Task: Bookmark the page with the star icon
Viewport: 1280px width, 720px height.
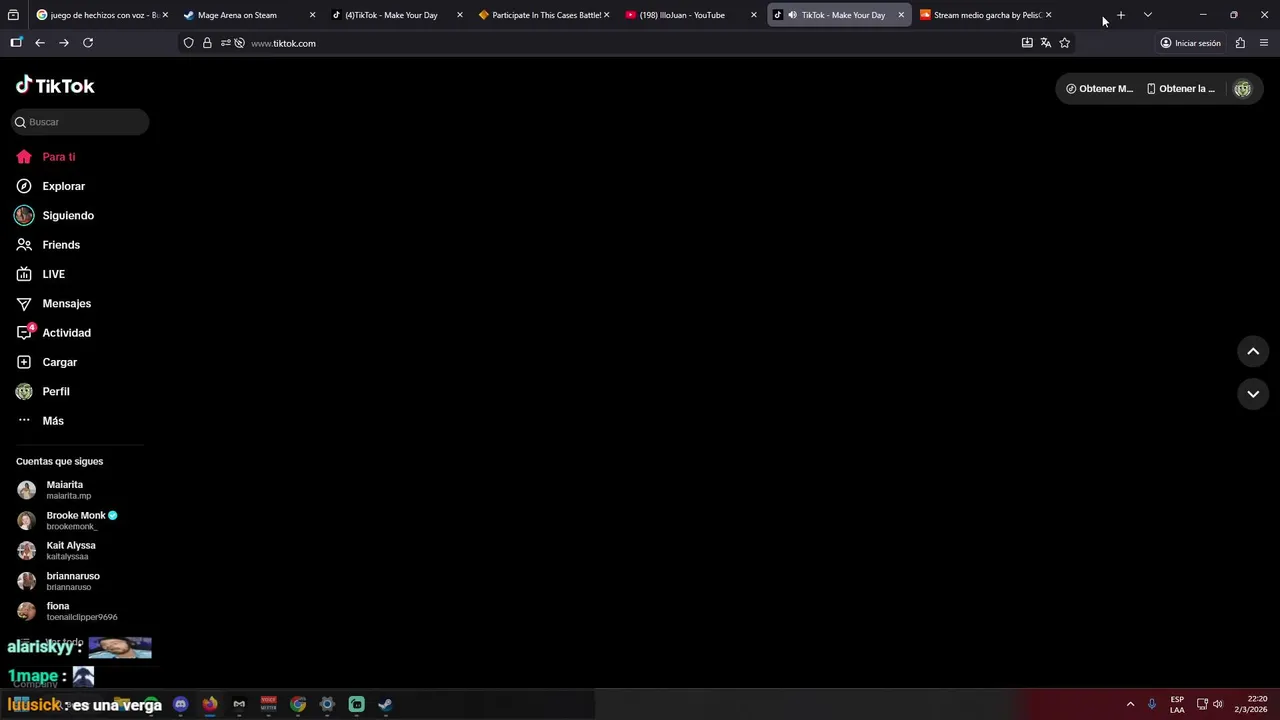Action: coord(1064,43)
